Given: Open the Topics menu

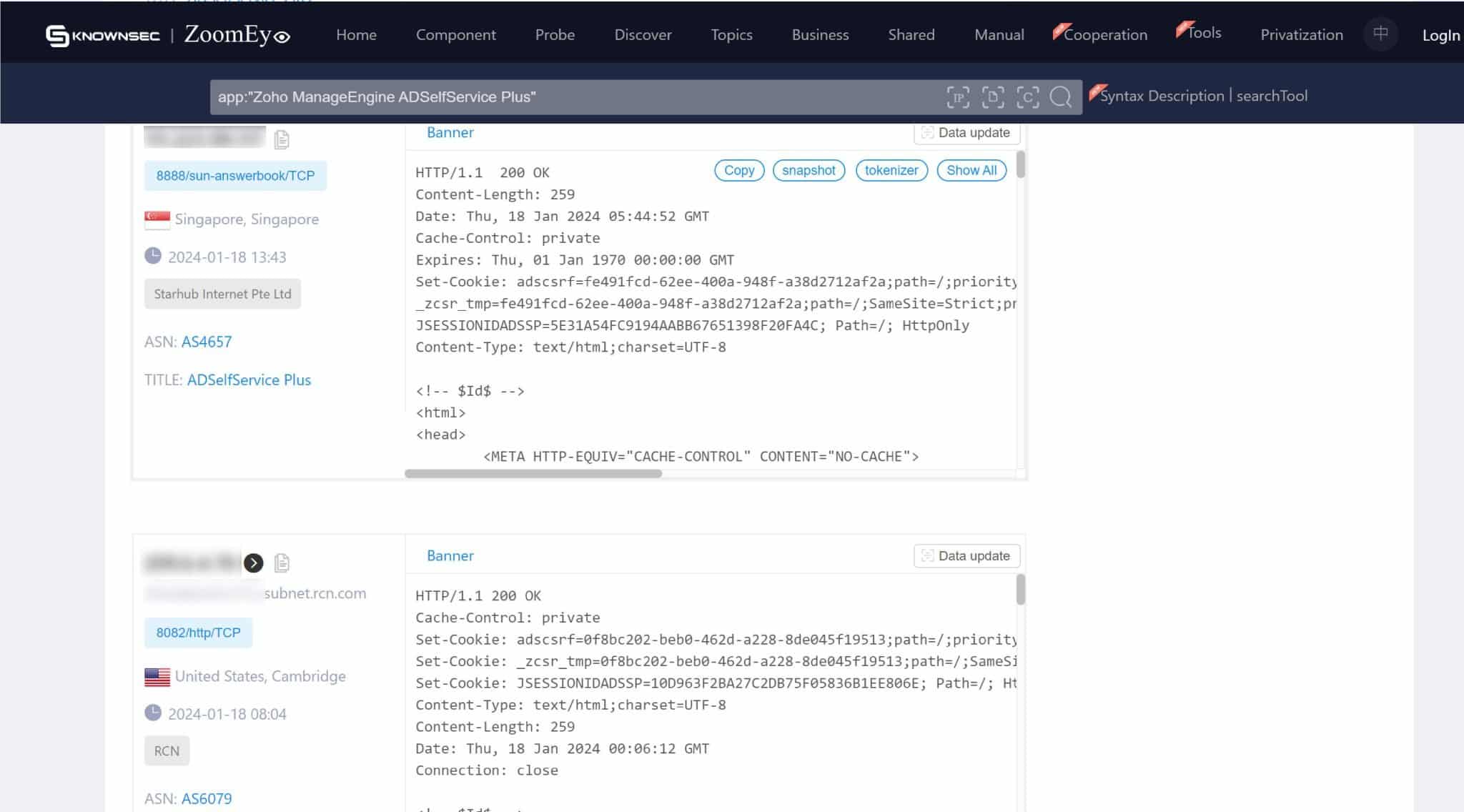Looking at the screenshot, I should pos(731,34).
